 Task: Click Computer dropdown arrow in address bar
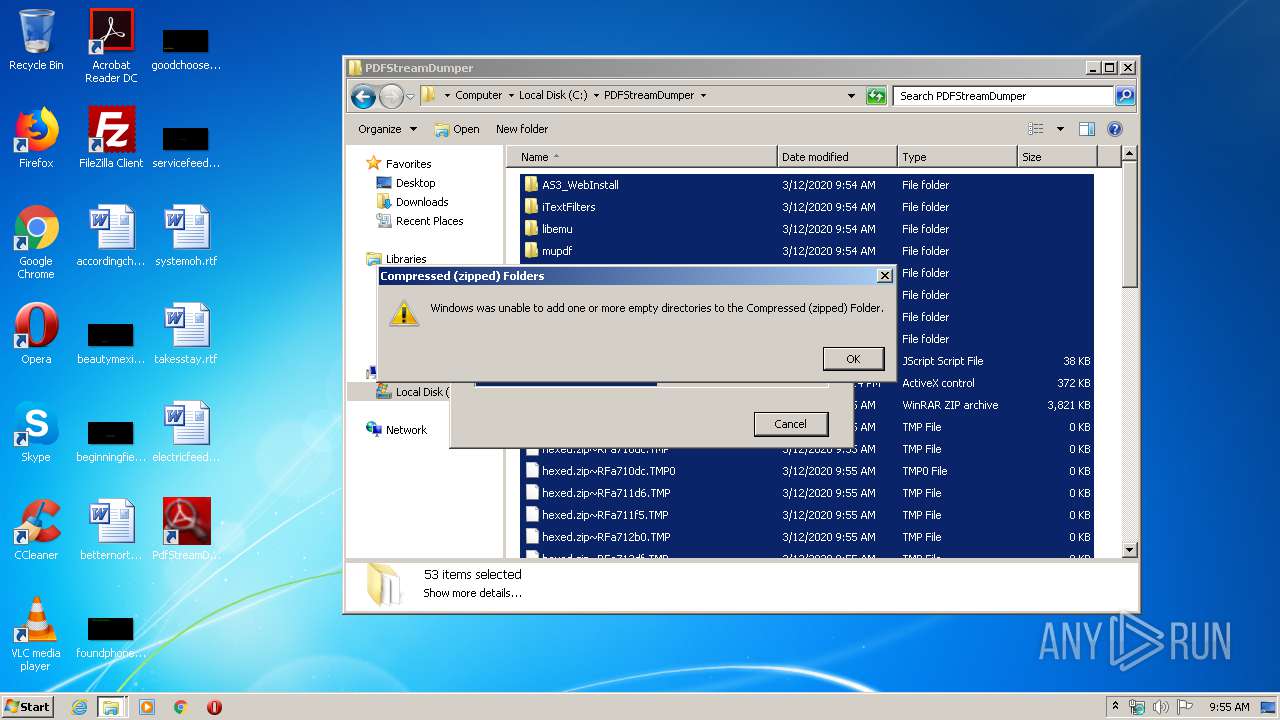[x=511, y=96]
